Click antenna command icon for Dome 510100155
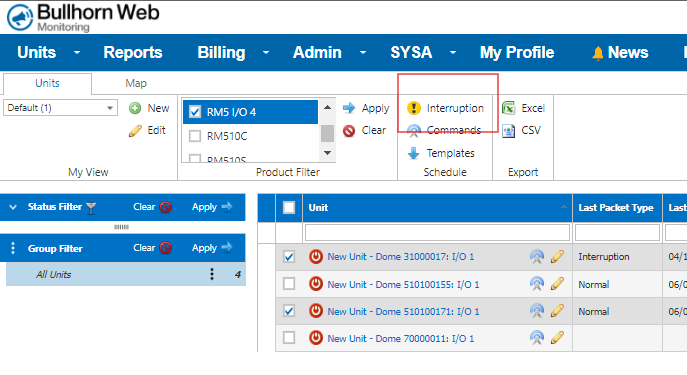The width and height of the screenshot is (687, 375). pos(537,284)
